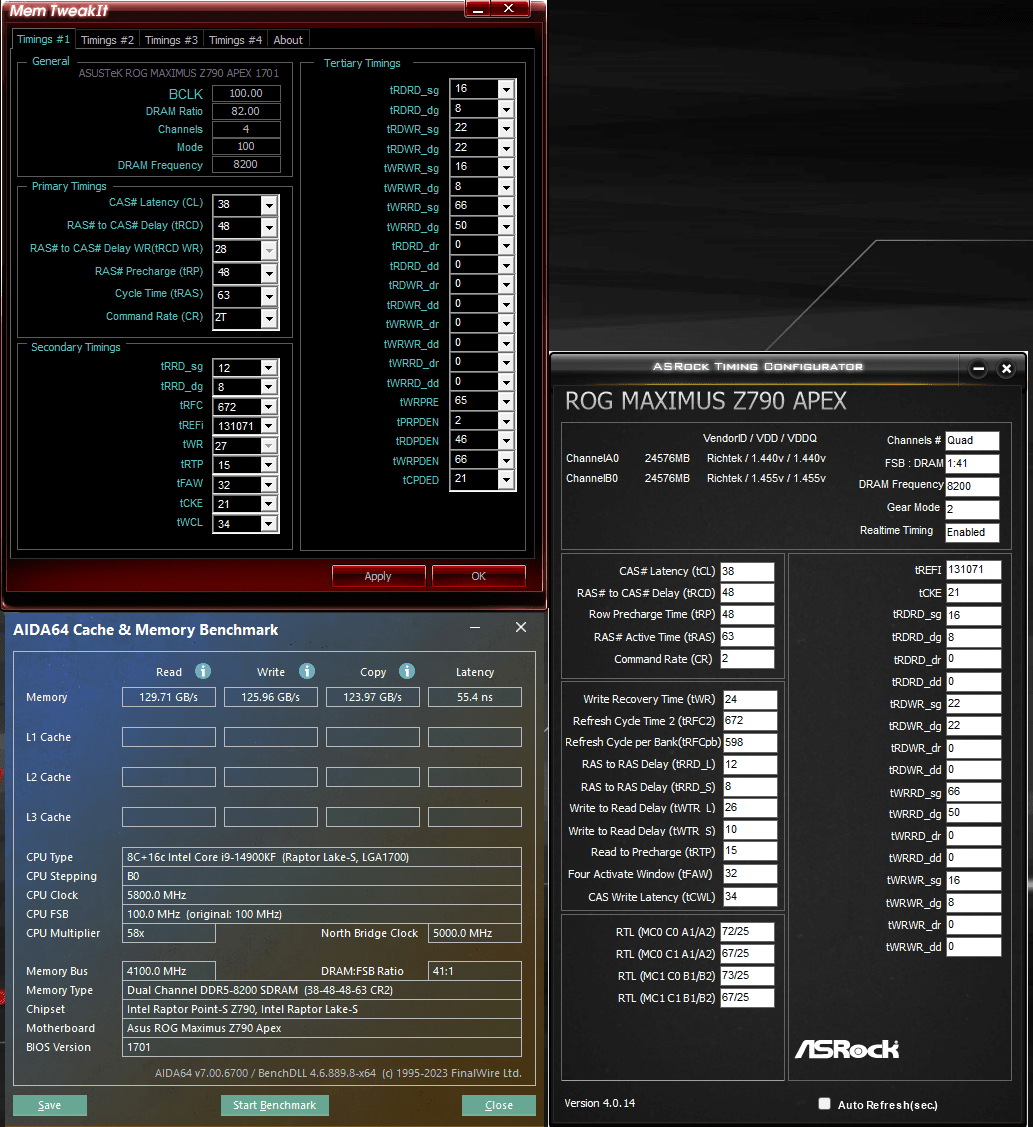Close the AIDA64 benchmark window
This screenshot has height=1127, width=1033.
521,627
